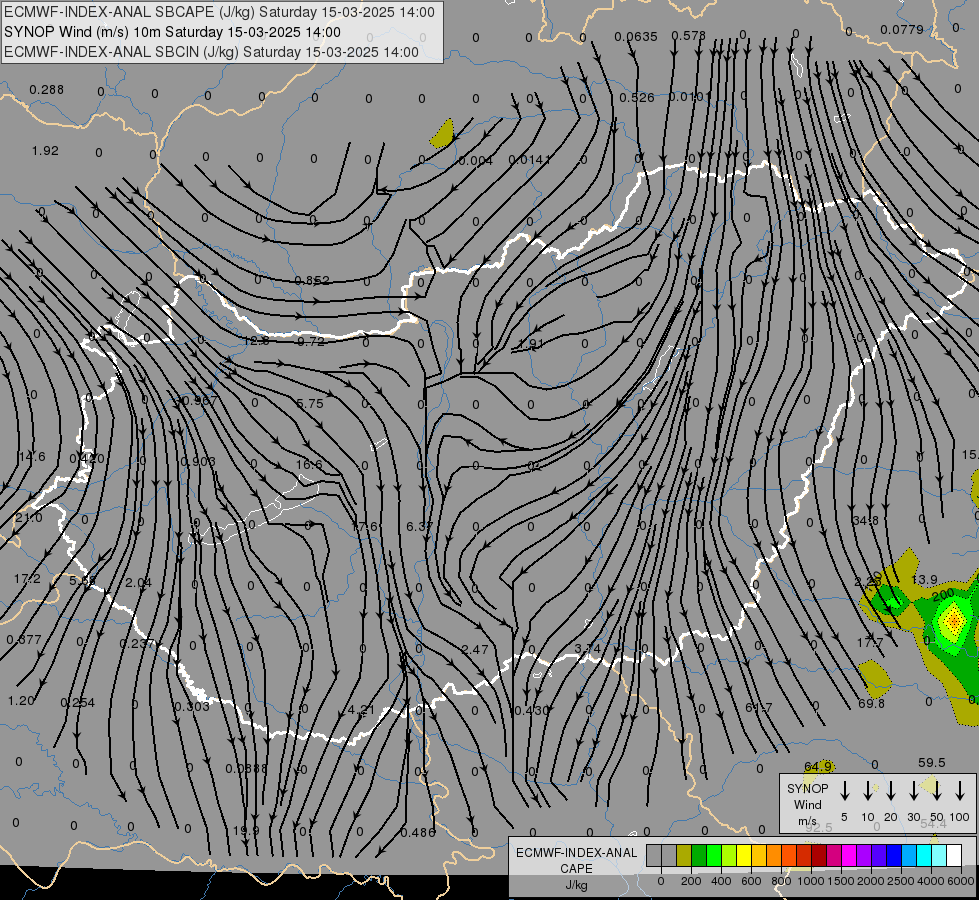Click the '2.47' value on the map

pos(475,650)
